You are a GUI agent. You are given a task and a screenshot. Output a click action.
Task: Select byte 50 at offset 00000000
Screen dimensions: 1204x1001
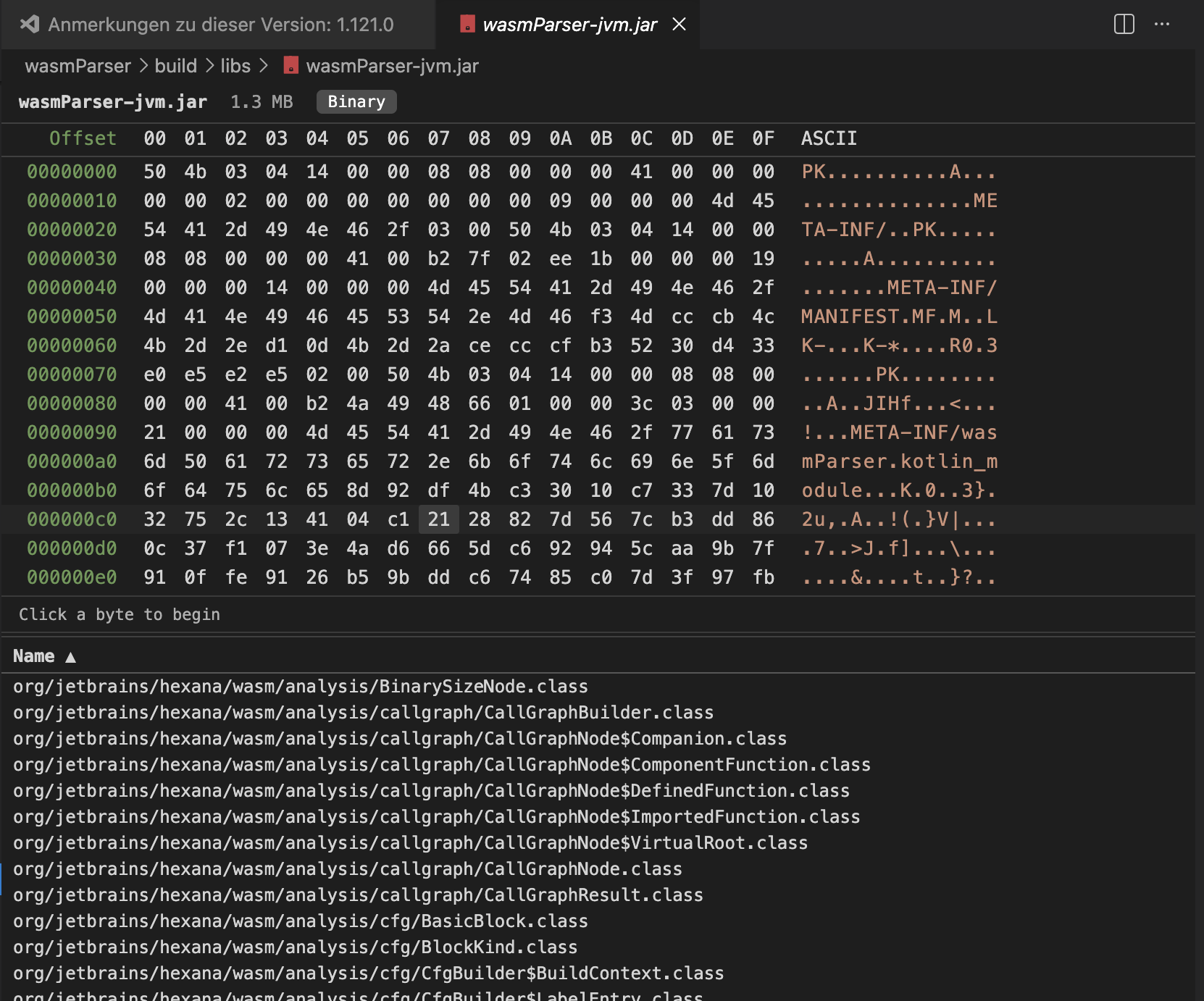click(155, 172)
